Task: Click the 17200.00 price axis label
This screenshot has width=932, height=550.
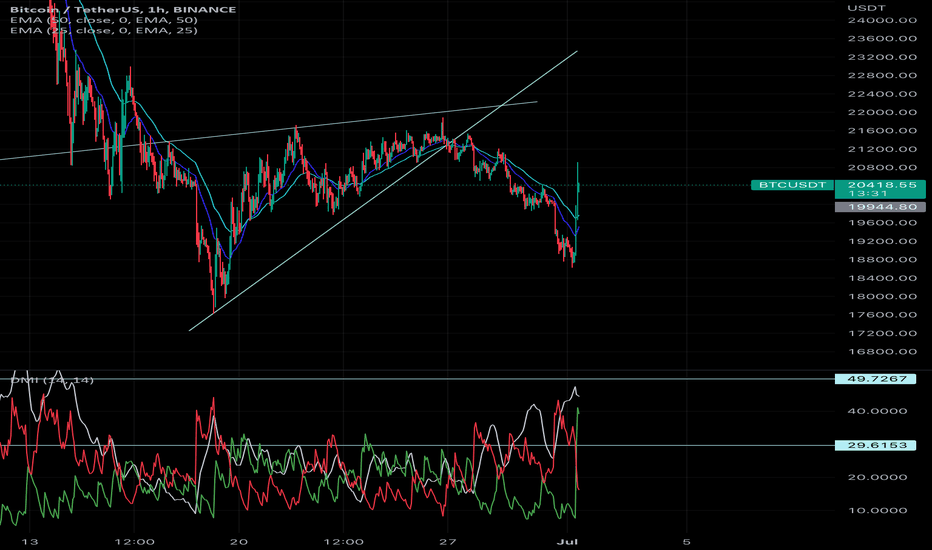Action: (882, 334)
